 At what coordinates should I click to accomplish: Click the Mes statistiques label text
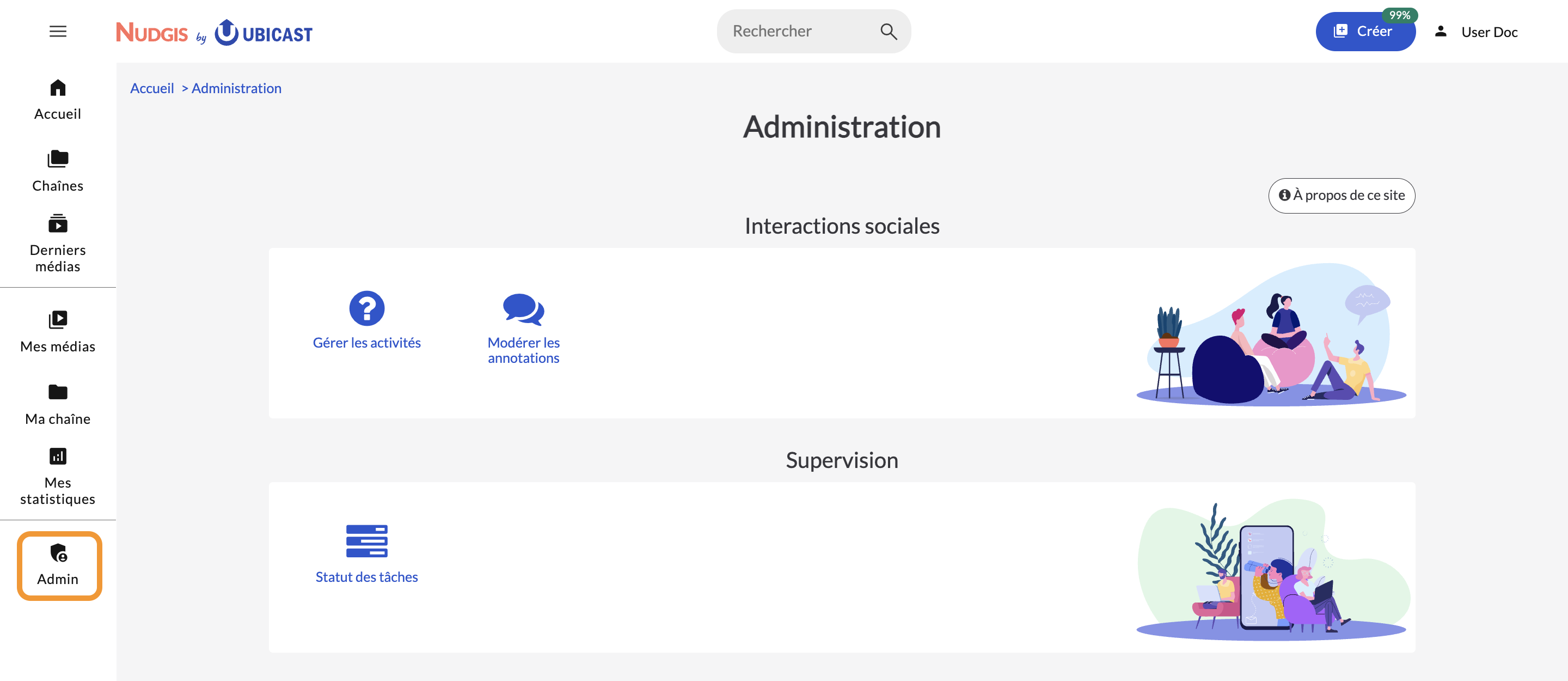pyautogui.click(x=58, y=491)
